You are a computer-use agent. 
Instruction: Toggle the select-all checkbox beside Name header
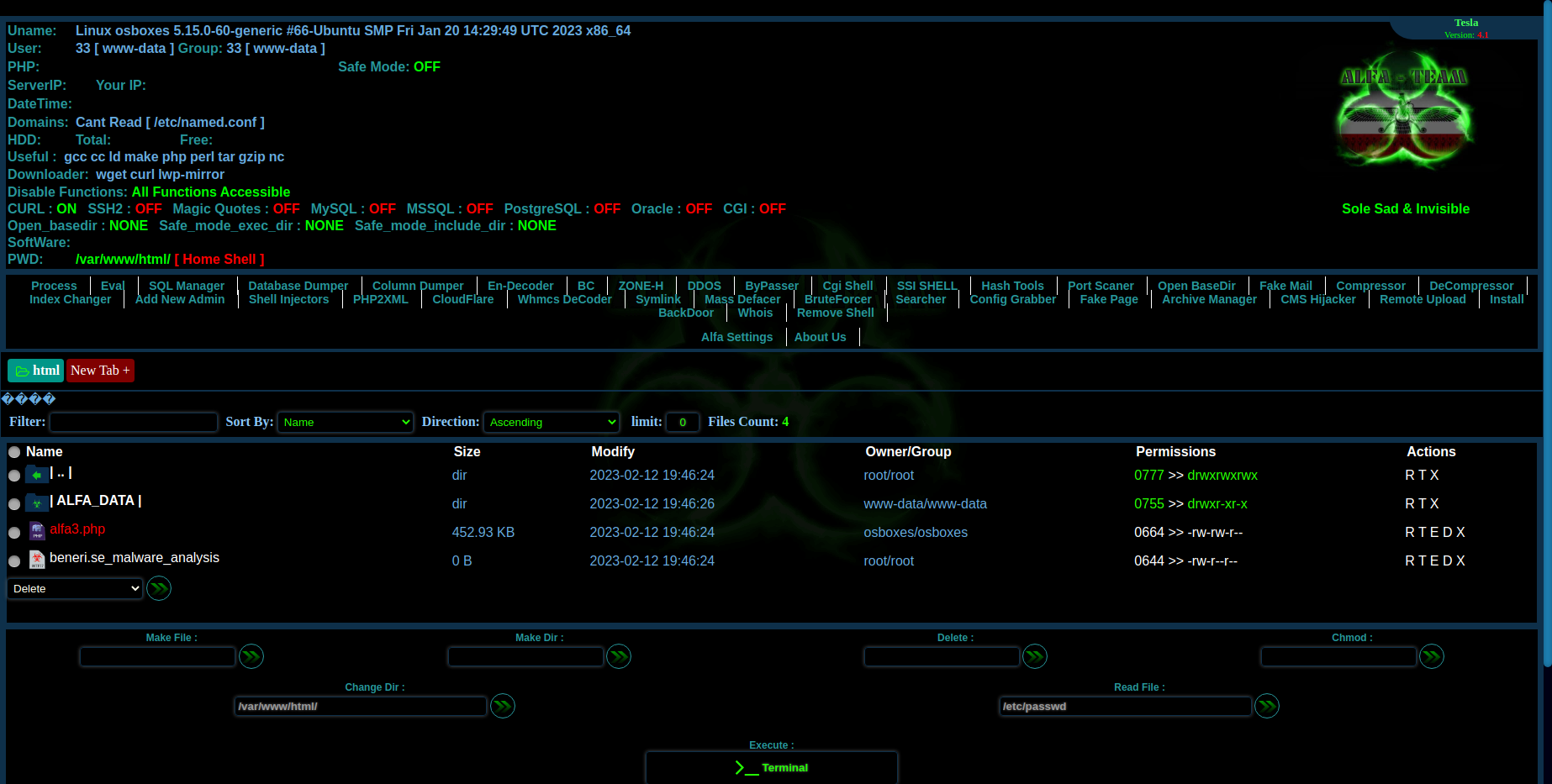click(x=14, y=452)
